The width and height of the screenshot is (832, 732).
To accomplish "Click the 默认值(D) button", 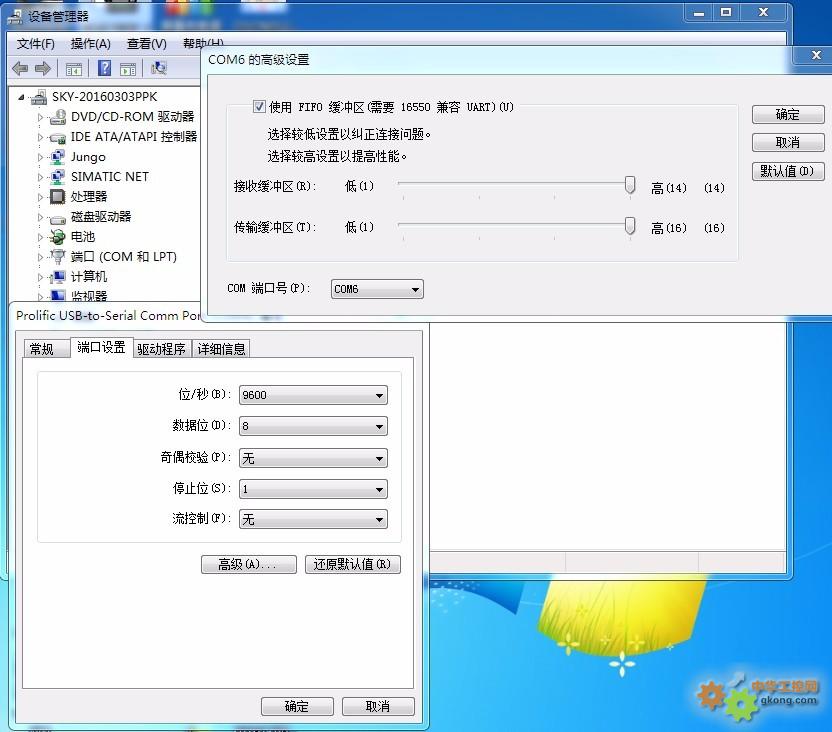I will [x=788, y=171].
